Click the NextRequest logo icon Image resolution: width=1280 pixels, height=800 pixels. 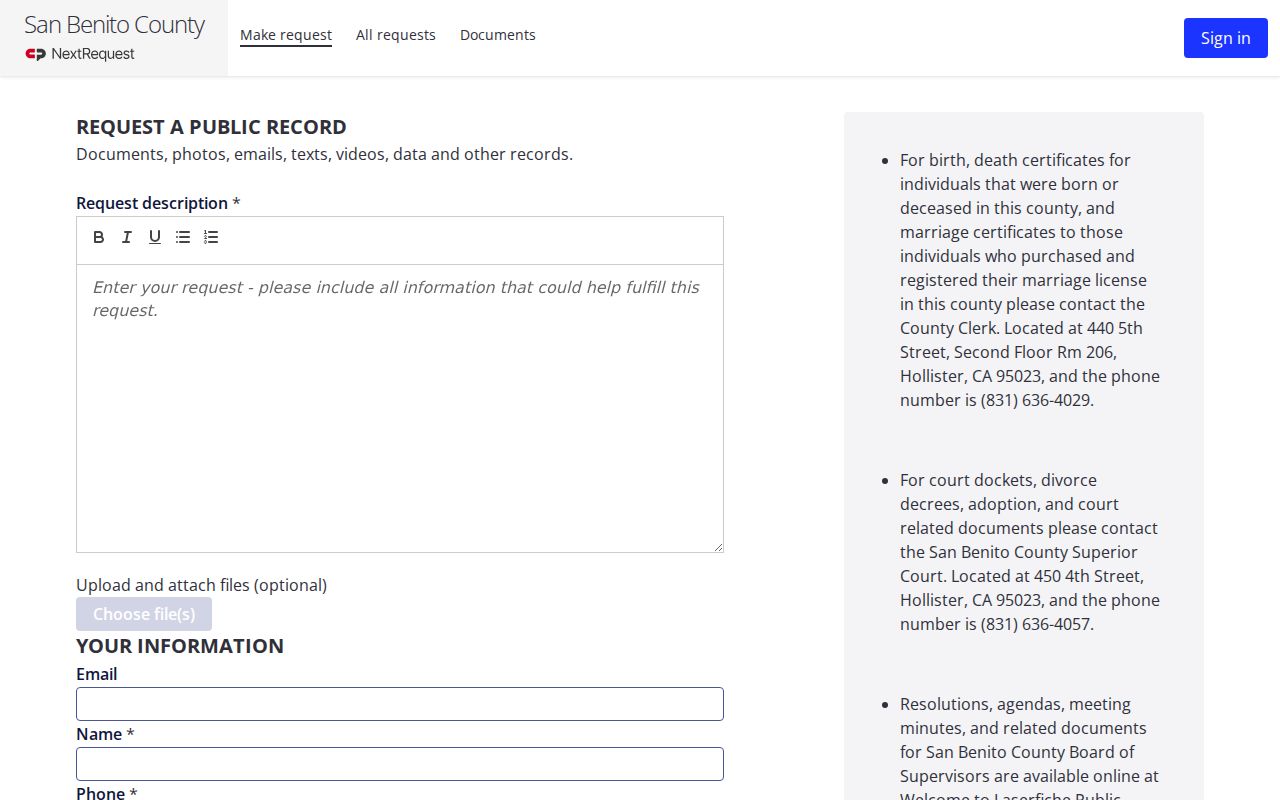pos(36,54)
